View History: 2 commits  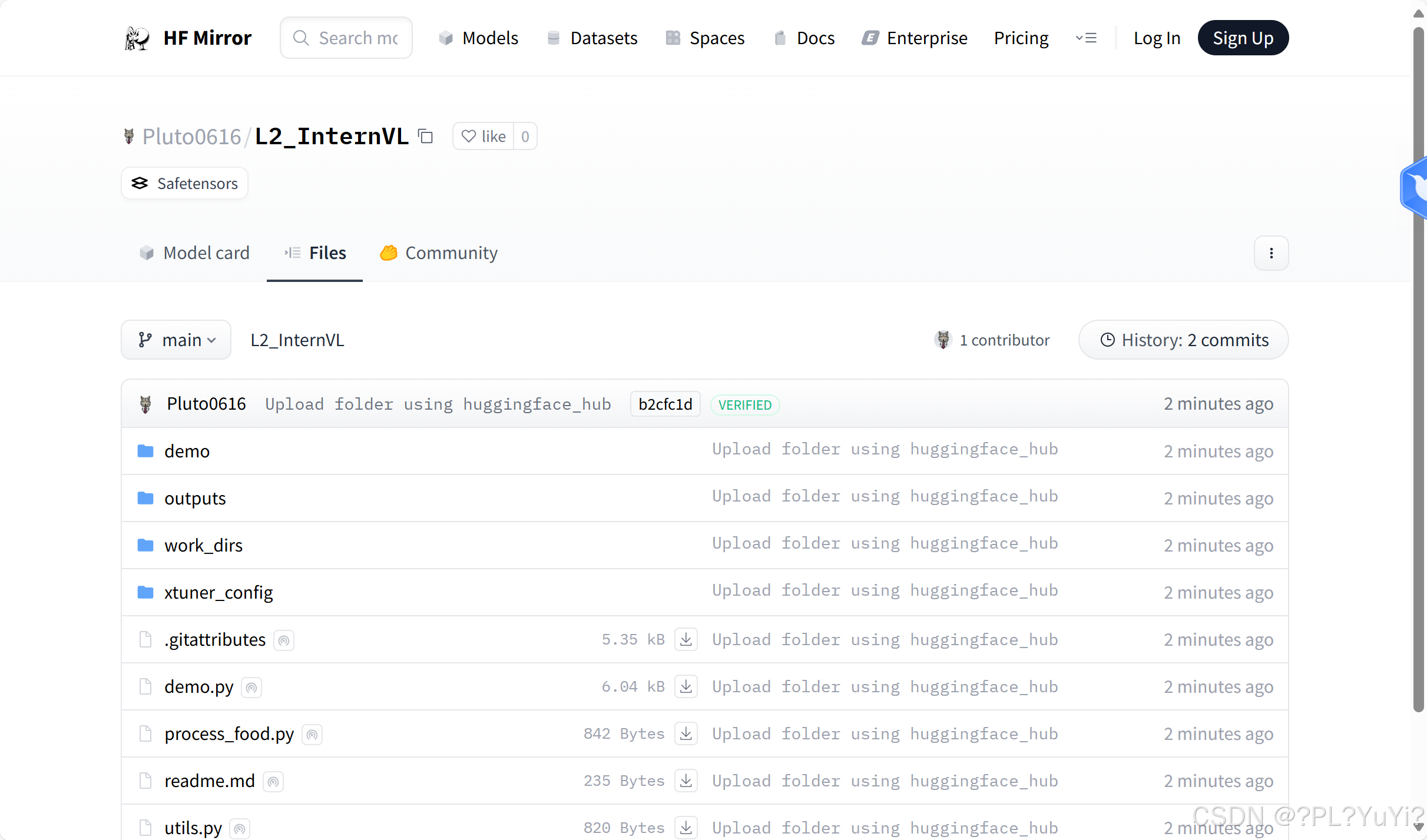click(1183, 340)
